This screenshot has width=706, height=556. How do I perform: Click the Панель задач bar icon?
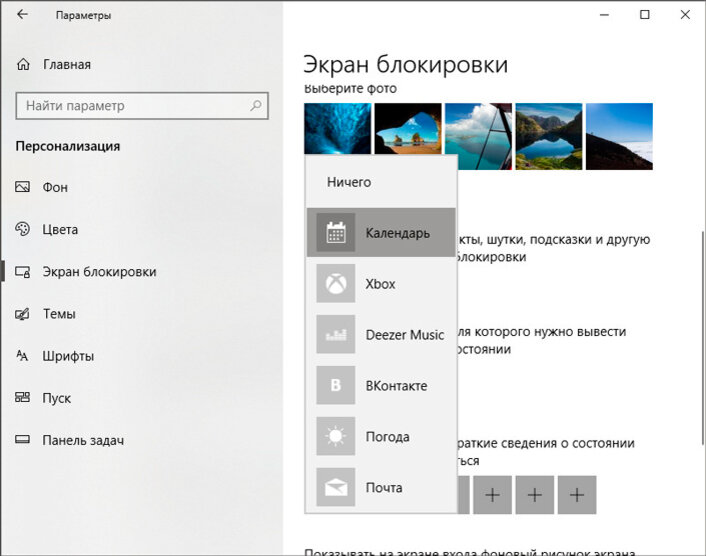pyautogui.click(x=23, y=439)
